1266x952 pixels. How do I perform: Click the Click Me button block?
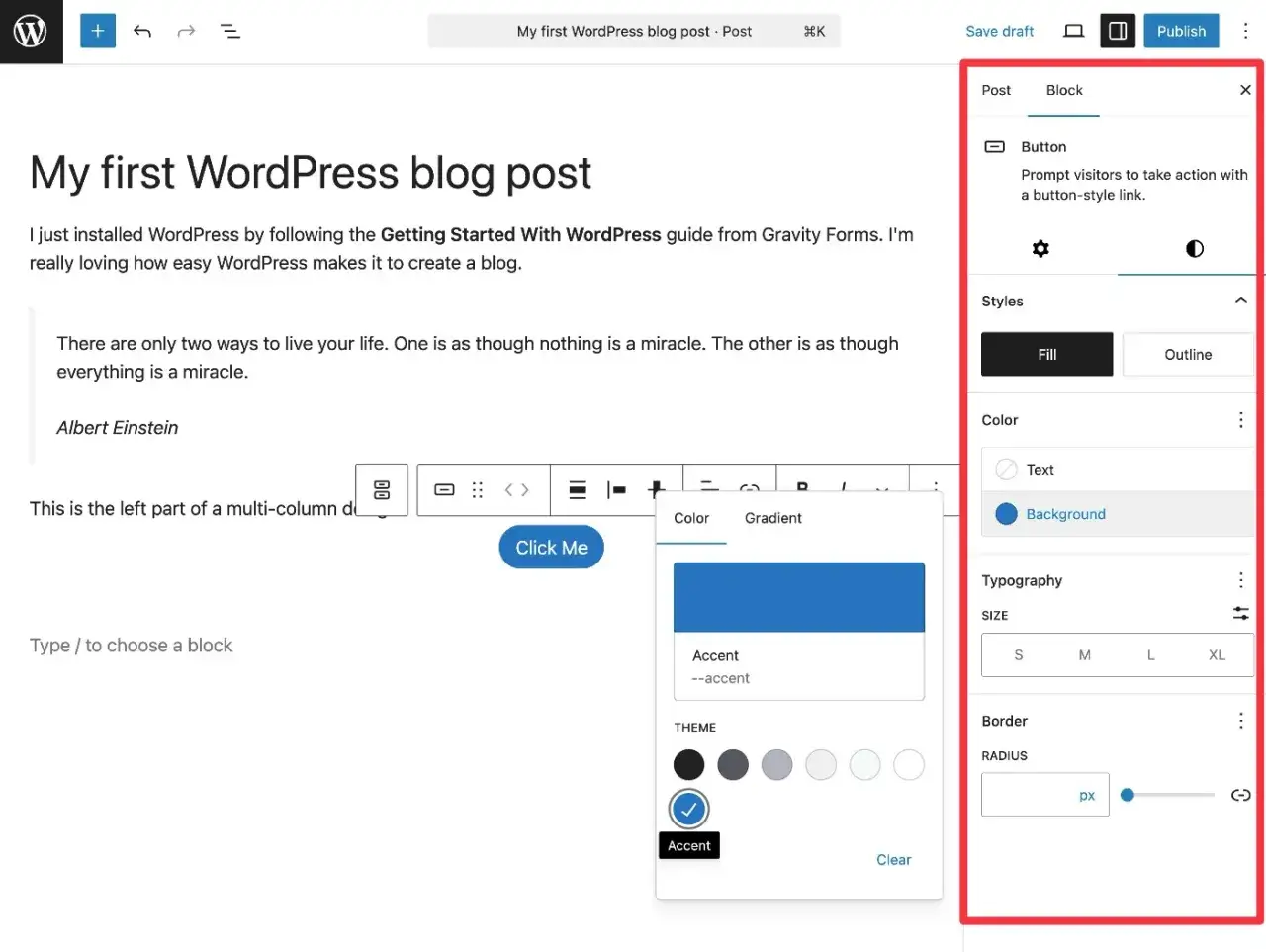[x=551, y=548]
